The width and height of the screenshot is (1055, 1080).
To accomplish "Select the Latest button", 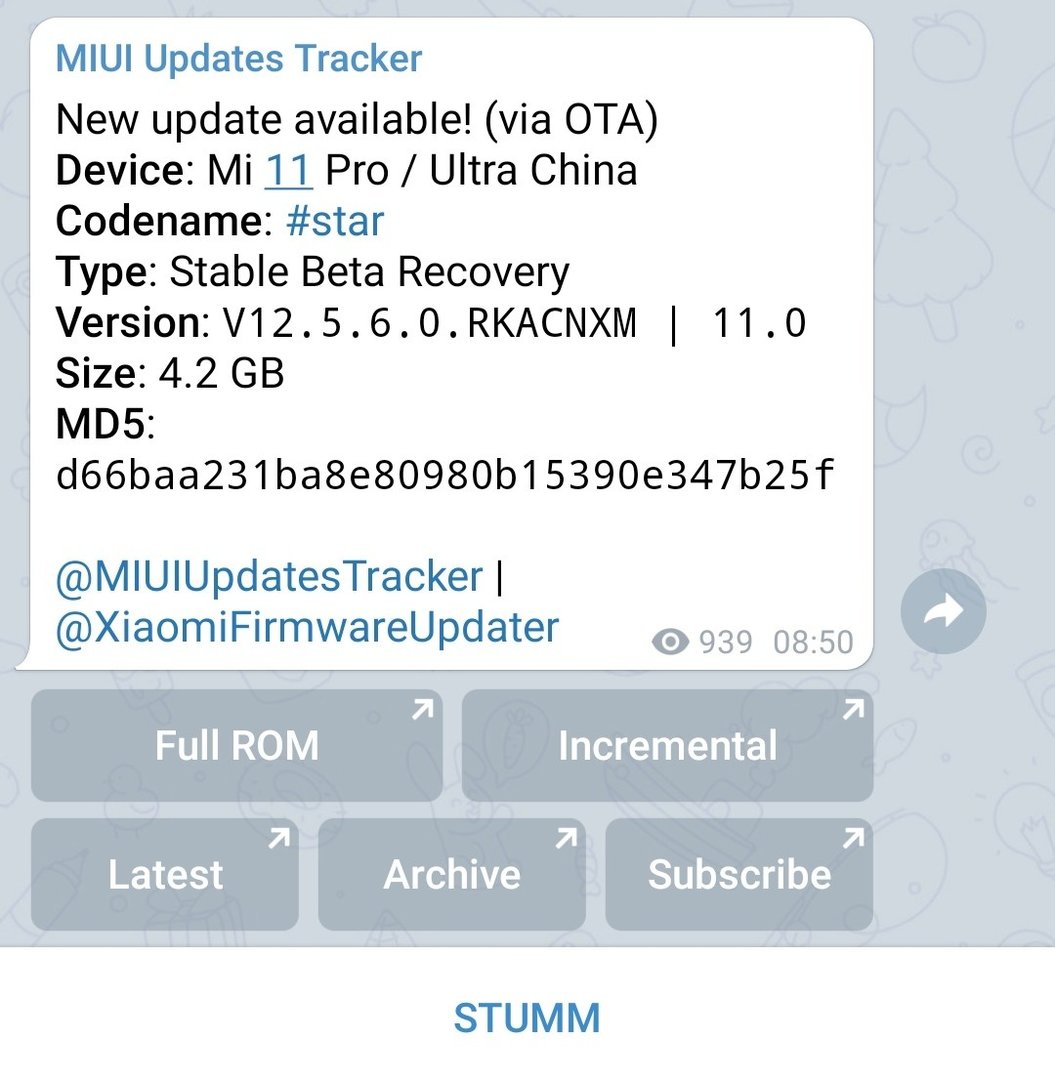I will pos(165,874).
